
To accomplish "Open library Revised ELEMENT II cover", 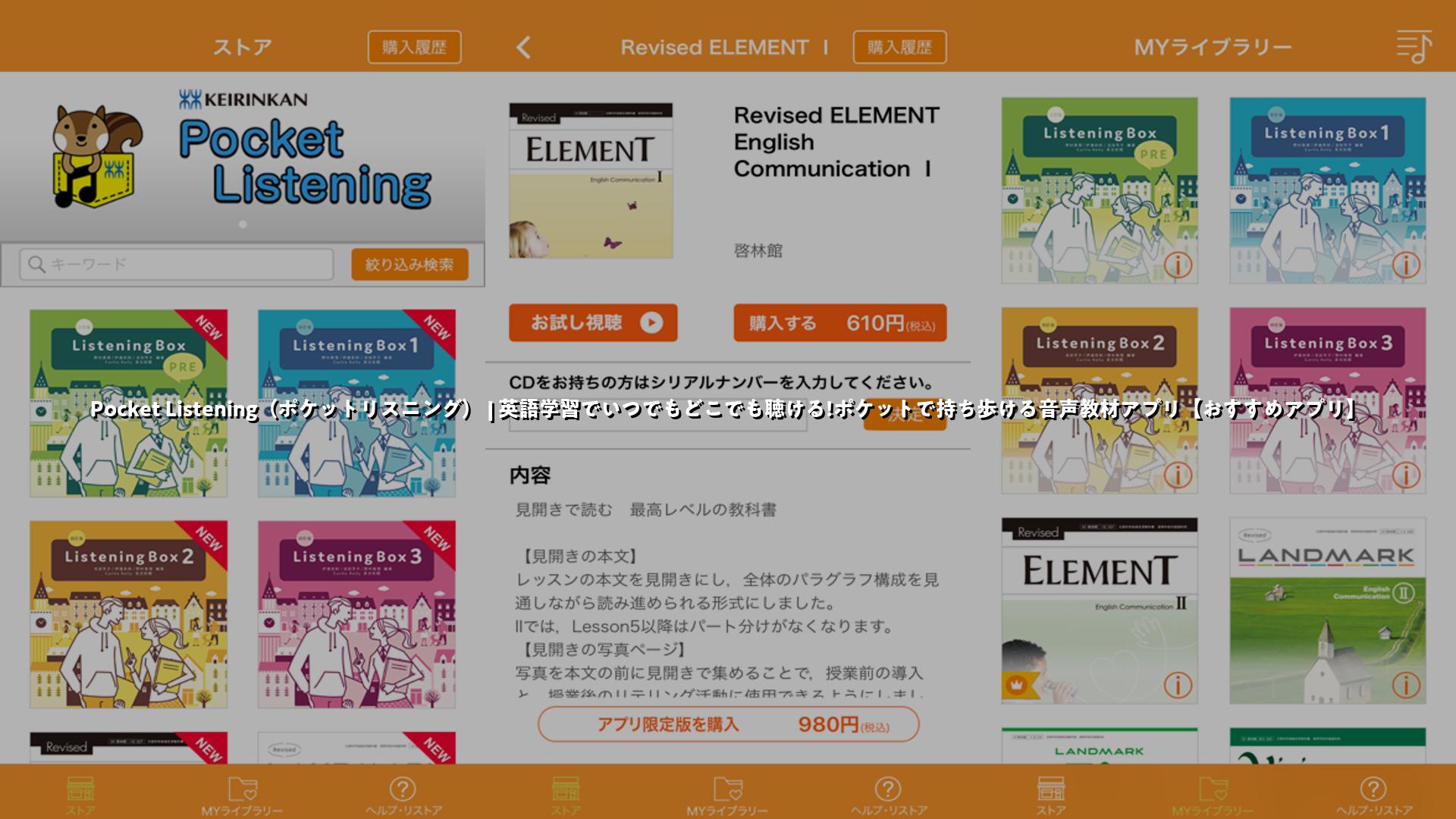I will click(1100, 610).
